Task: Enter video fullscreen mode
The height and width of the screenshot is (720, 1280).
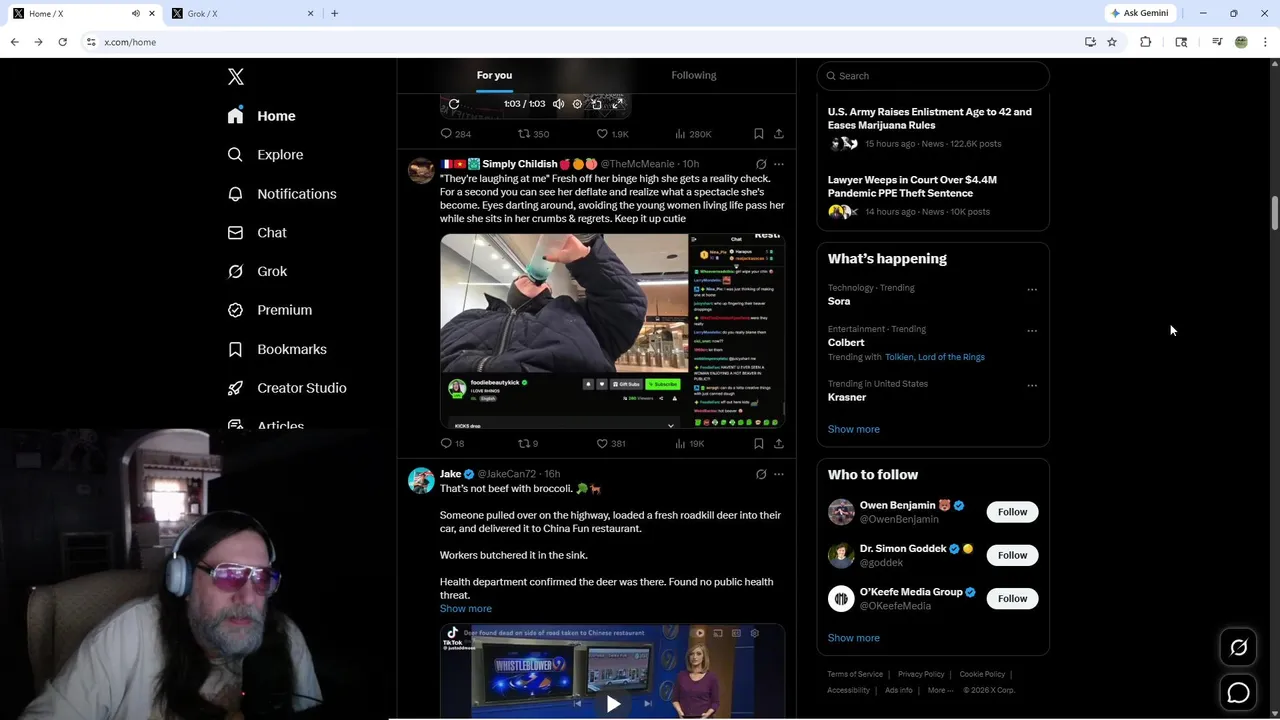Action: pyautogui.click(x=618, y=104)
